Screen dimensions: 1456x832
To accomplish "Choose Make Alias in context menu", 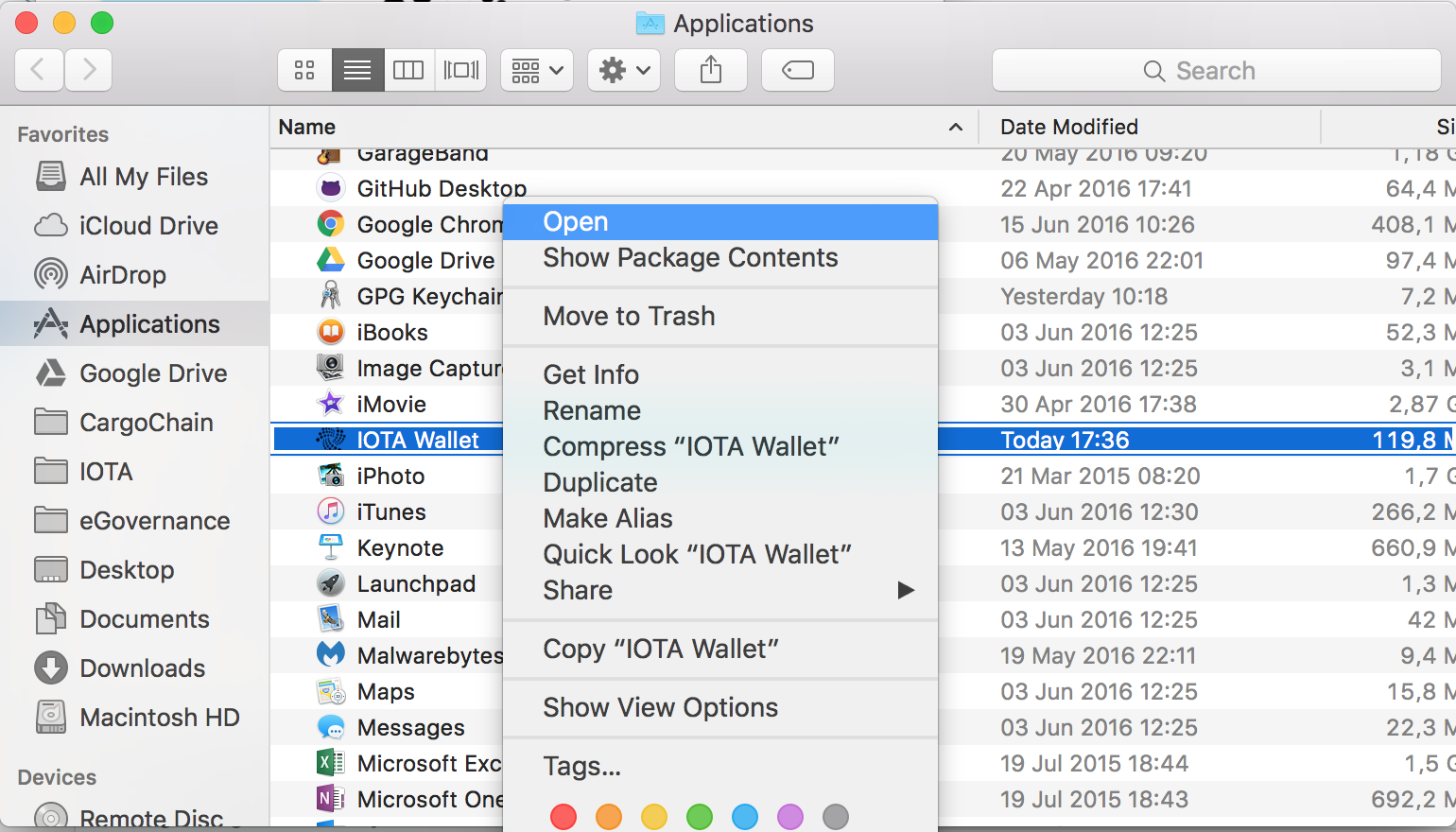I will 720,519.
